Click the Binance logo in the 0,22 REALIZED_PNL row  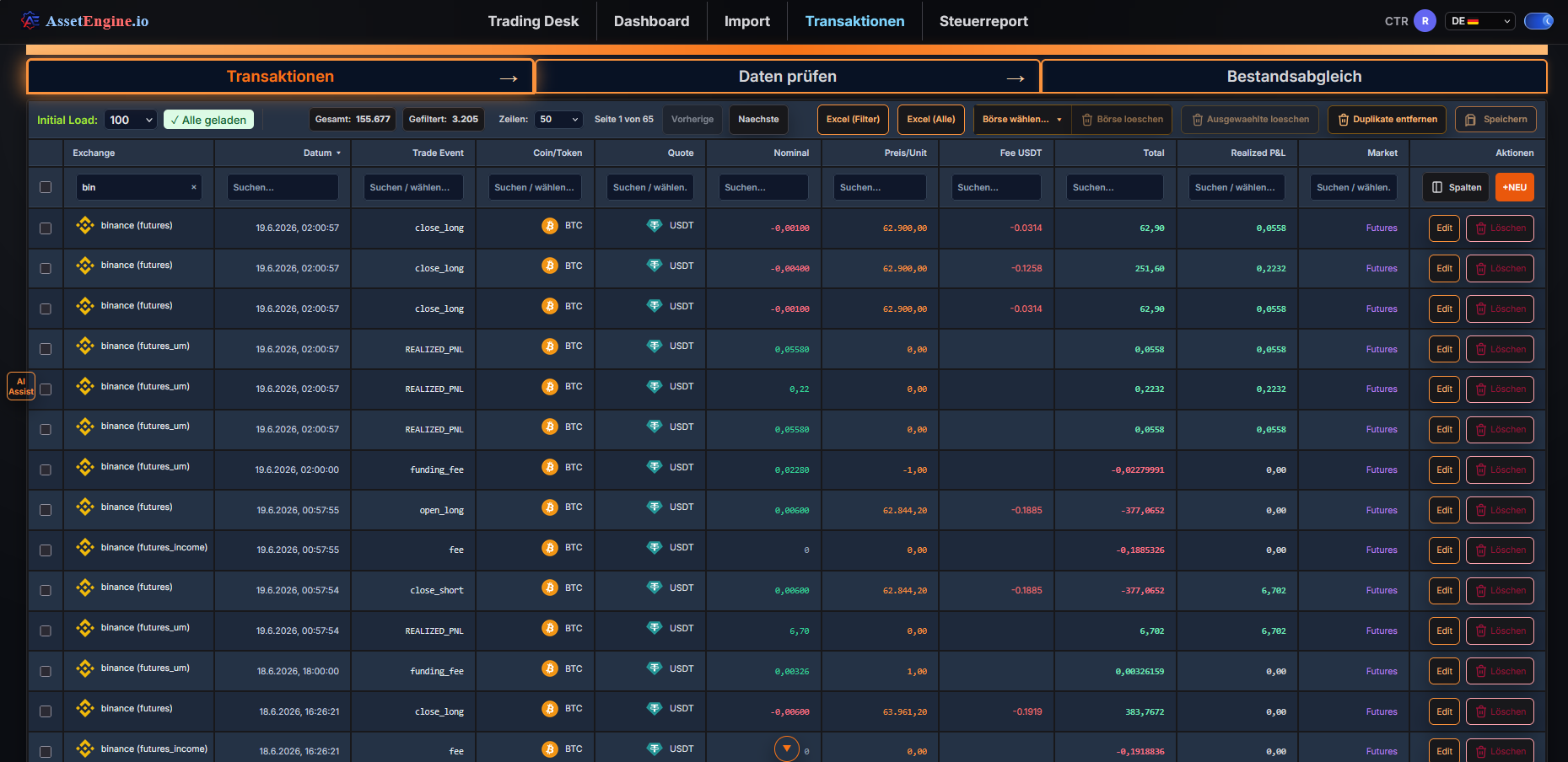tap(84, 387)
